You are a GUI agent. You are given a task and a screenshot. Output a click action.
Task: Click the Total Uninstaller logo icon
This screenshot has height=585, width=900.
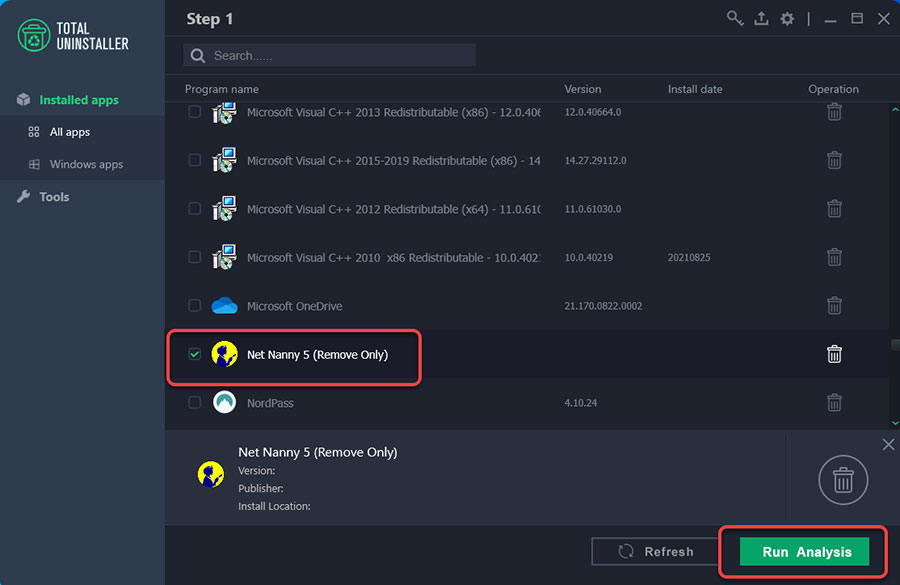click(33, 35)
